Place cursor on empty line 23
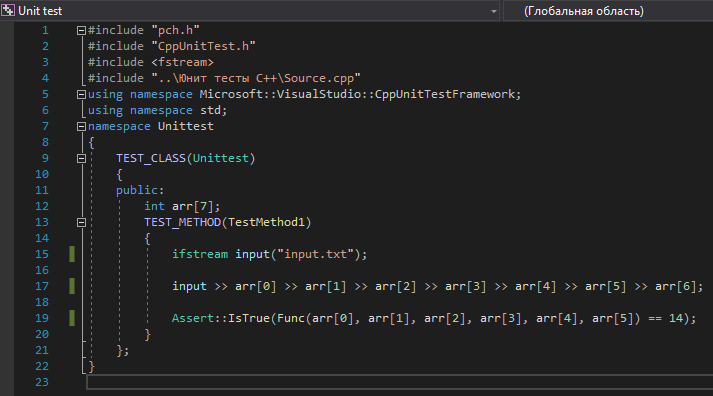The image size is (713, 396). pos(400,382)
